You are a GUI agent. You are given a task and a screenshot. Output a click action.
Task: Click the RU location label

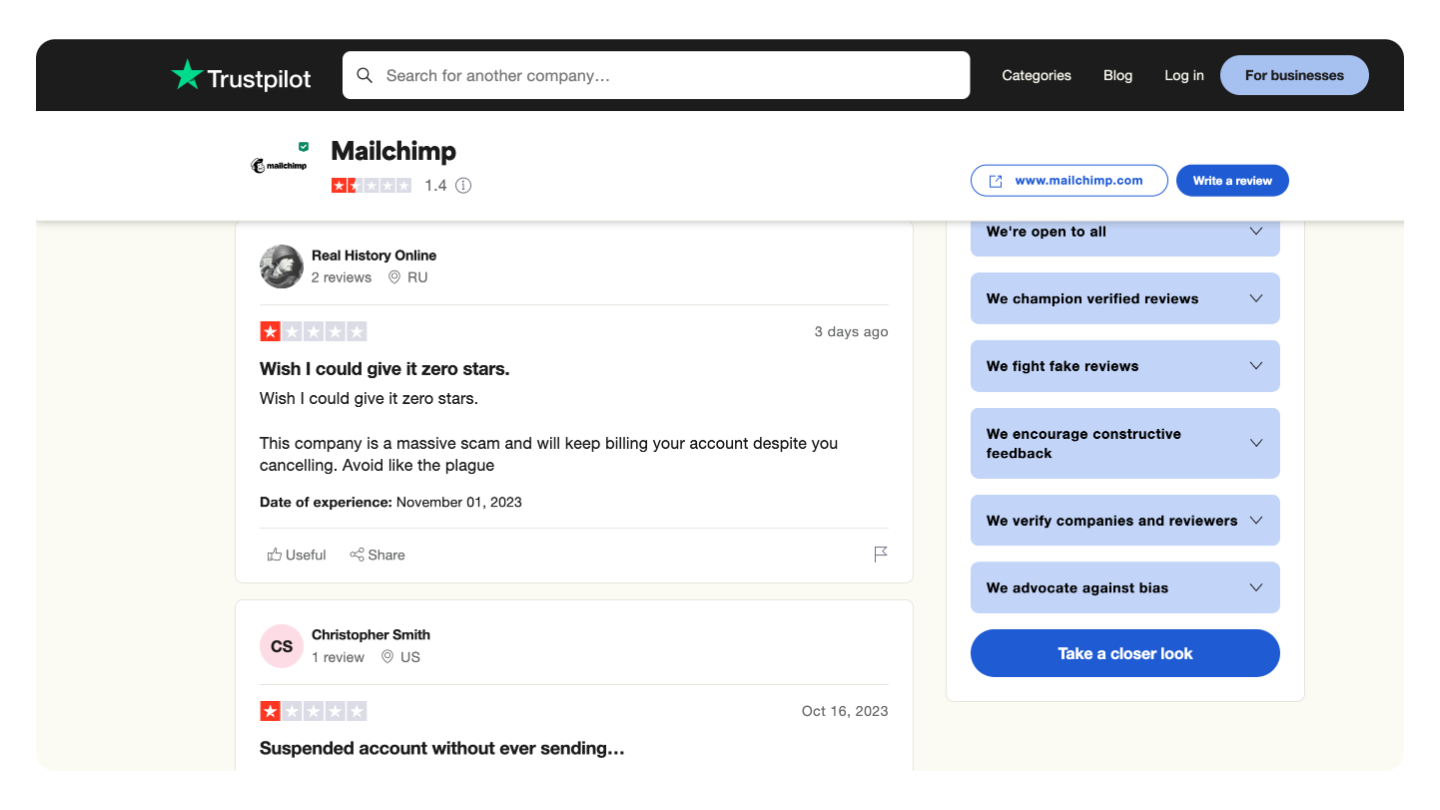[x=409, y=277]
